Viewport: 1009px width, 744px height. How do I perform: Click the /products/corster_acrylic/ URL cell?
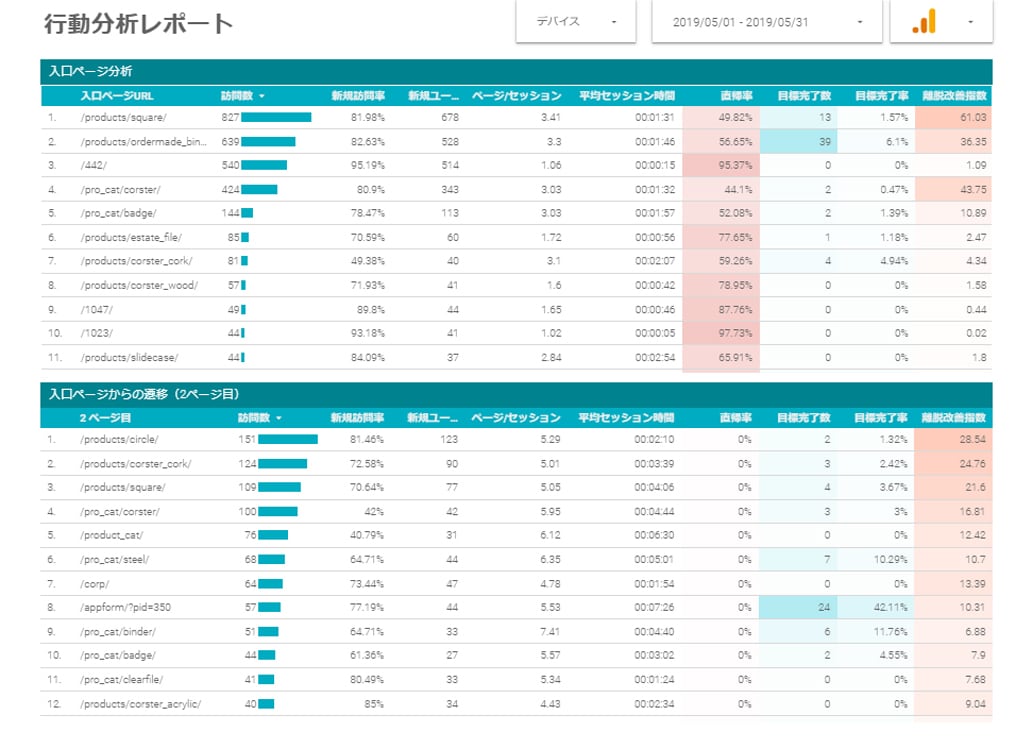pyautogui.click(x=140, y=704)
